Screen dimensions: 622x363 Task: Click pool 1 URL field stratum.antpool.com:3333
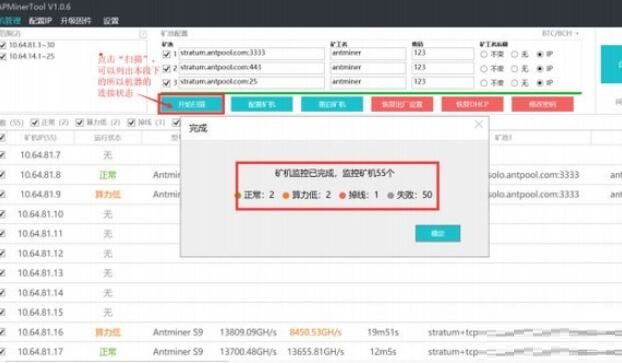[251, 53]
